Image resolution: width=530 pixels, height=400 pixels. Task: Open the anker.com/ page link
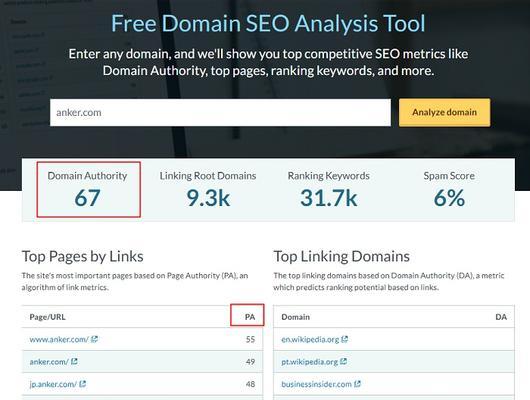(x=49, y=361)
